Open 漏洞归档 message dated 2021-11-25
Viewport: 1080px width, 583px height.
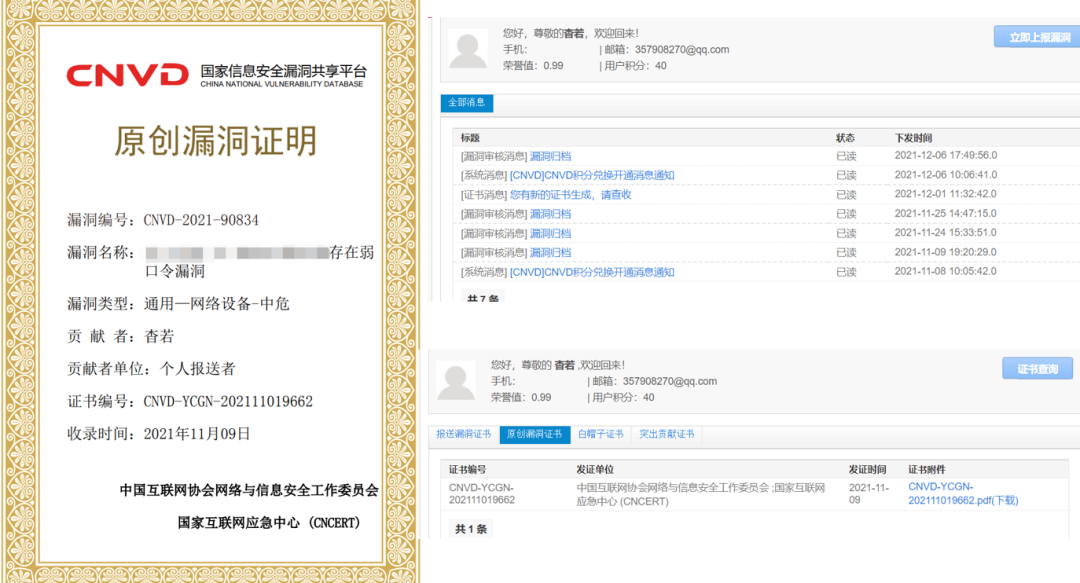tap(550, 214)
